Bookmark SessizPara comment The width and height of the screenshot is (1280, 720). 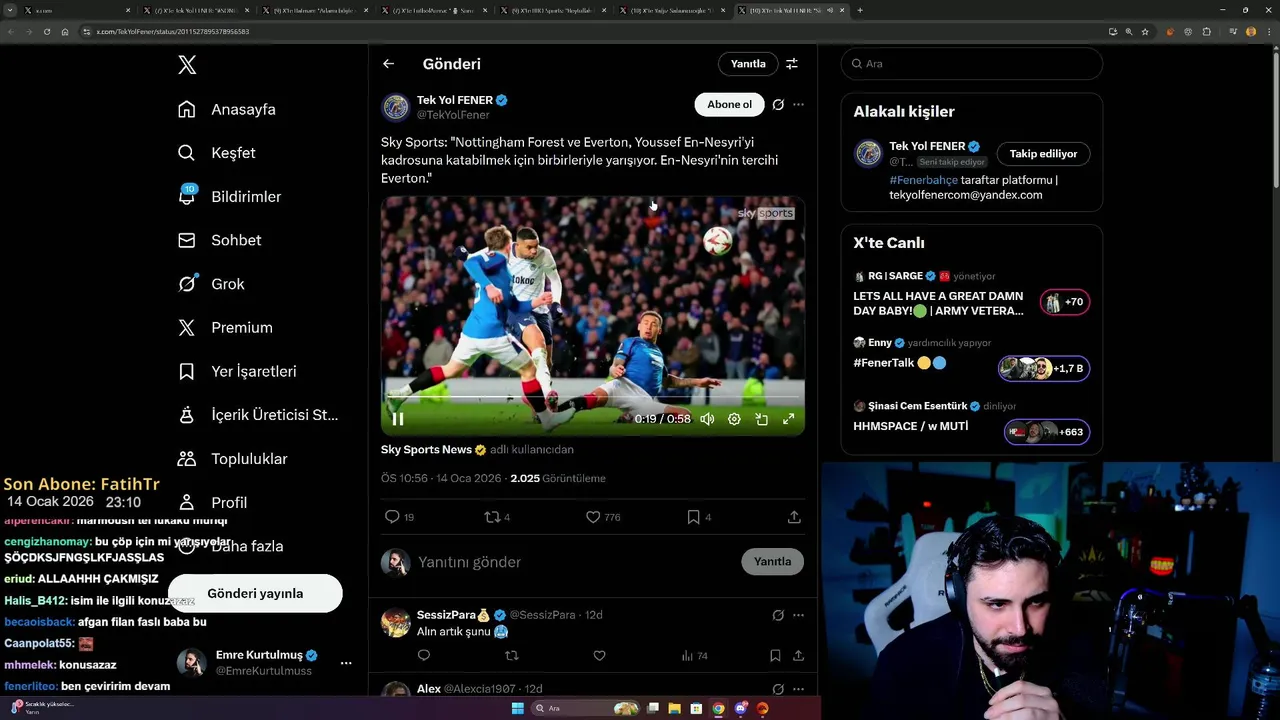[775, 656]
